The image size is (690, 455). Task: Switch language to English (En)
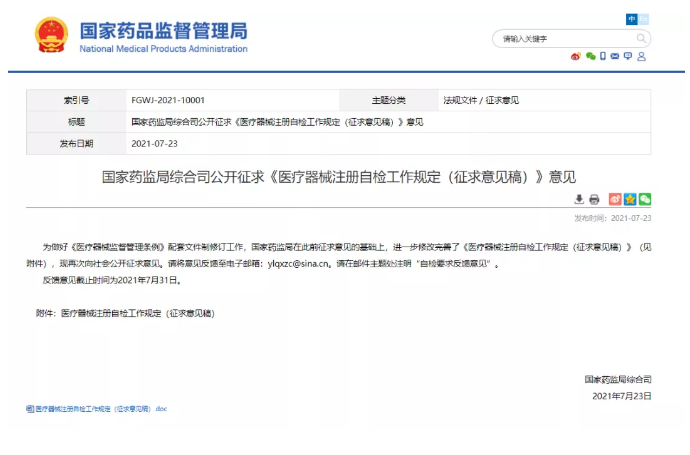click(643, 19)
